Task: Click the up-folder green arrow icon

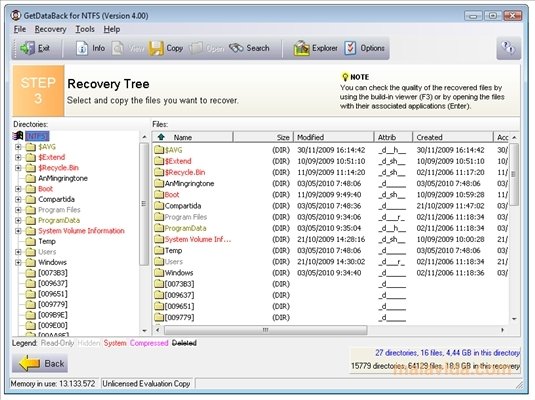Action: (x=161, y=137)
